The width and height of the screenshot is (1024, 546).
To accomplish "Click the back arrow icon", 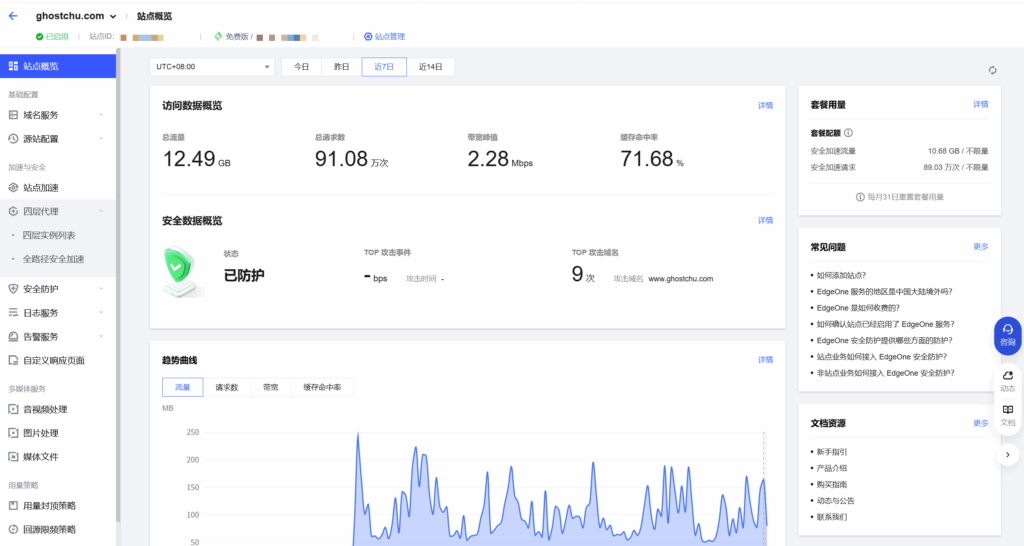I will [x=13, y=16].
